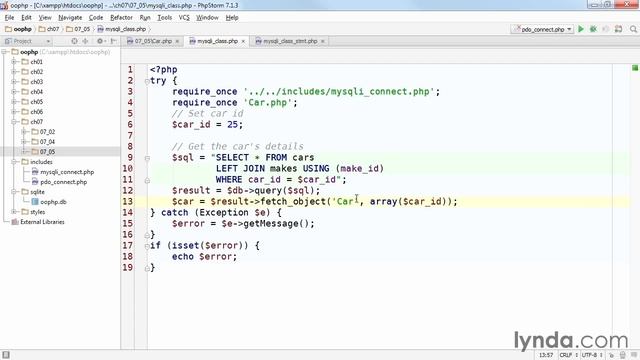The width and height of the screenshot is (640, 360).
Task: Select the mysqli_class.php editor tab
Action: coord(217,41)
